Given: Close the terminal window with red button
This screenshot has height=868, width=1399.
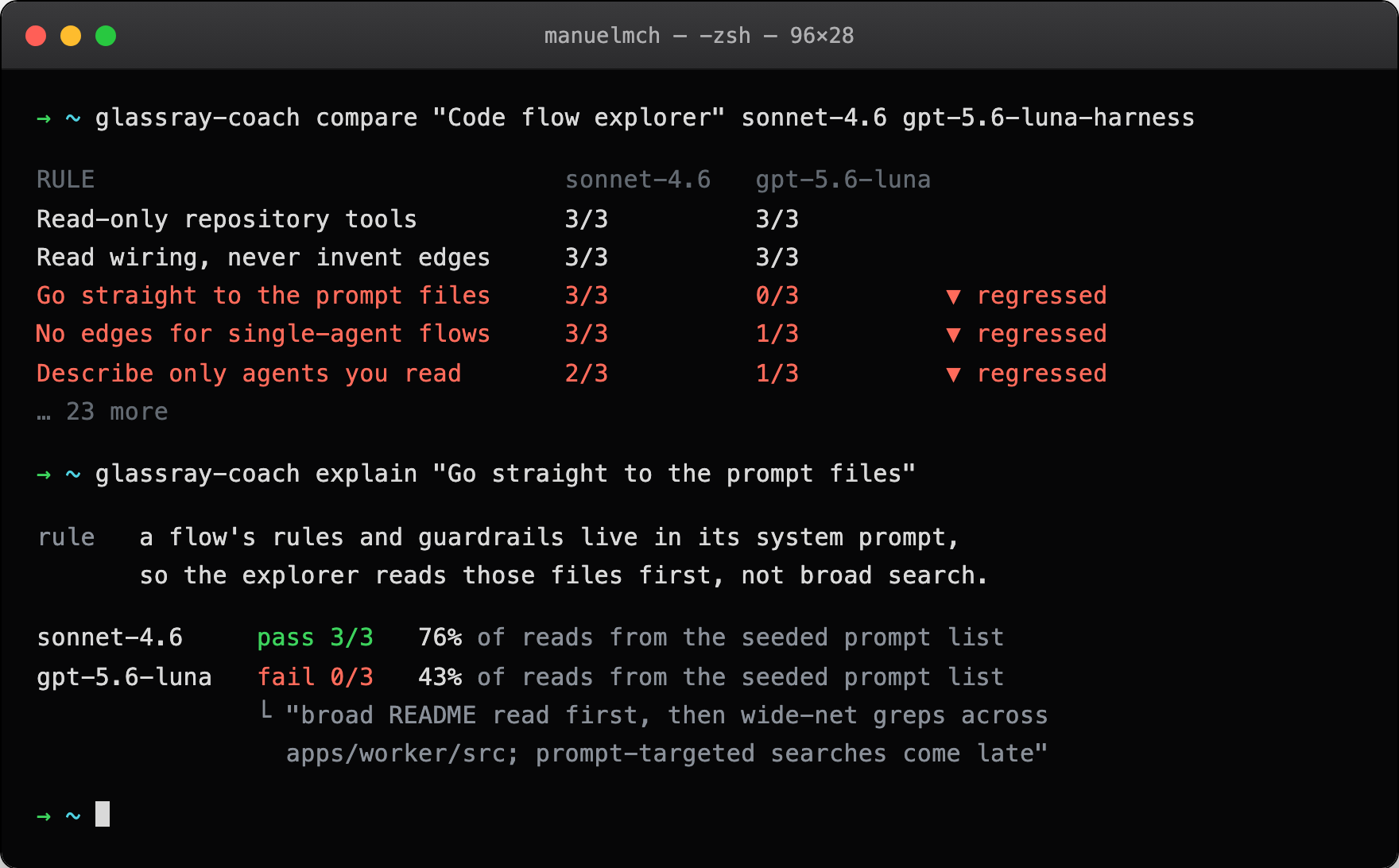Looking at the screenshot, I should (x=36, y=36).
